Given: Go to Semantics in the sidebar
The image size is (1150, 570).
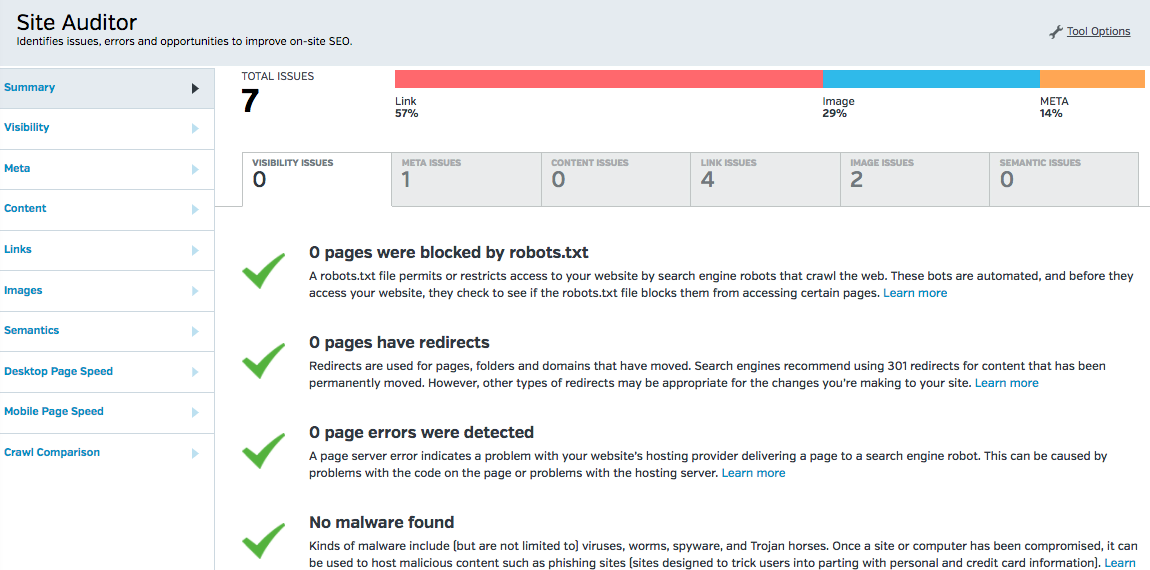Looking at the screenshot, I should [x=107, y=331].
